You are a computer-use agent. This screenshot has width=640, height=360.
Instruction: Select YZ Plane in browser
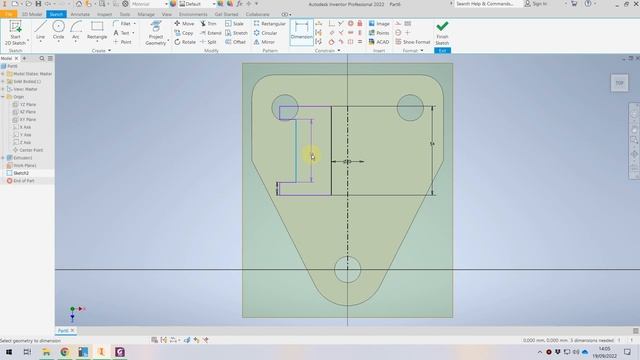24,104
